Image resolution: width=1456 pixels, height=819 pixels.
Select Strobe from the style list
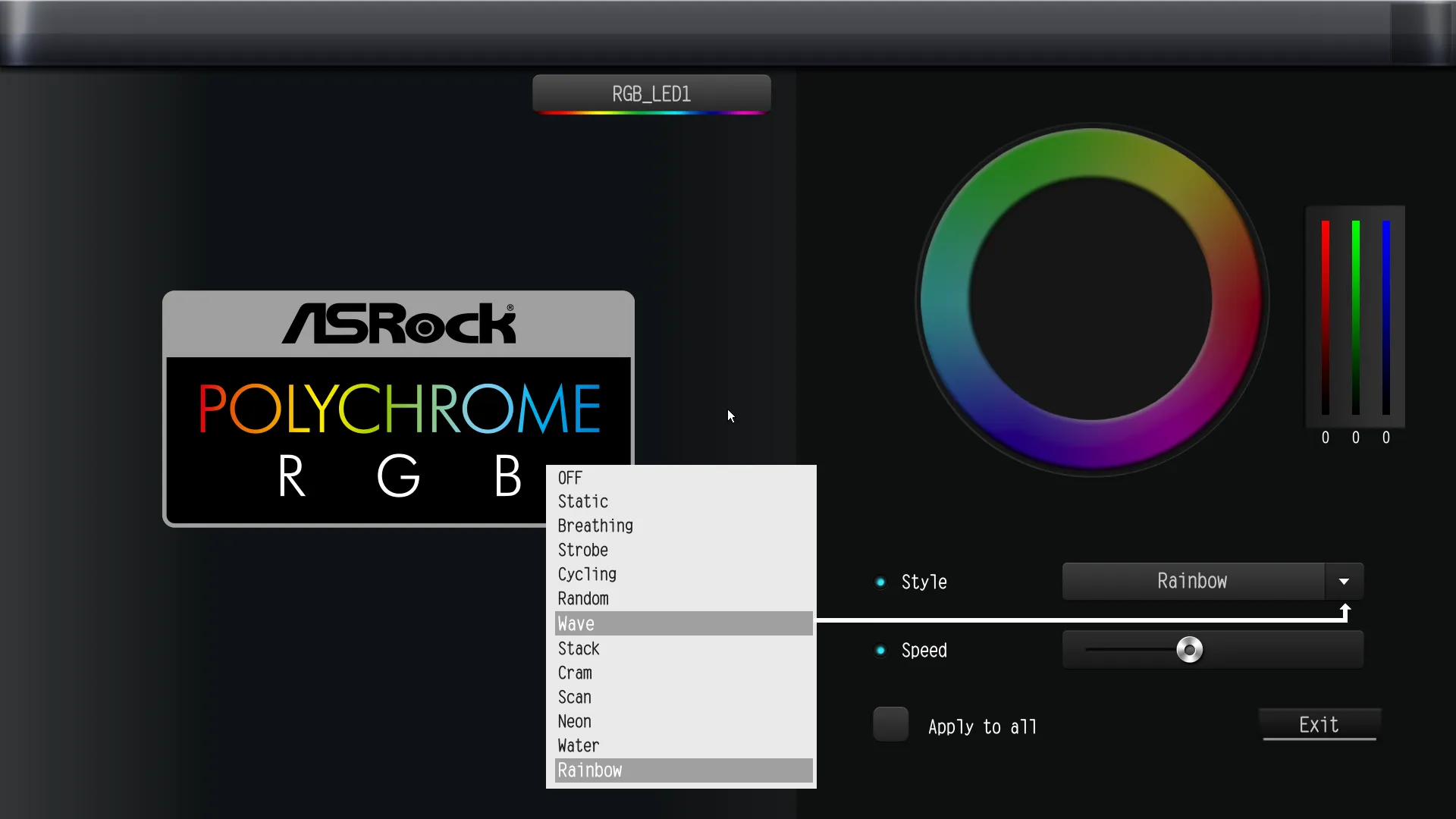[x=683, y=550]
